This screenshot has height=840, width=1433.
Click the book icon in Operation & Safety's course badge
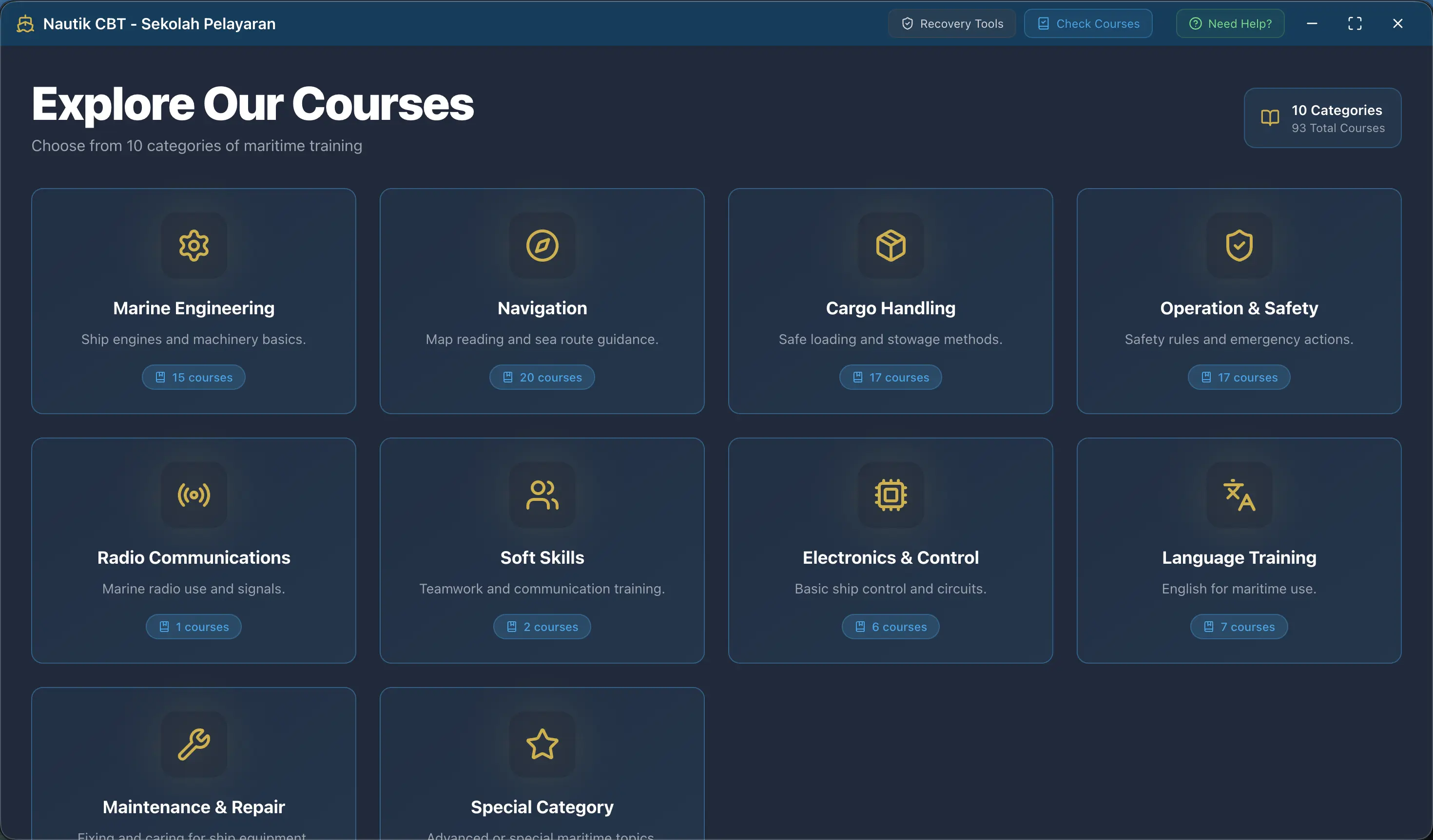point(1206,378)
